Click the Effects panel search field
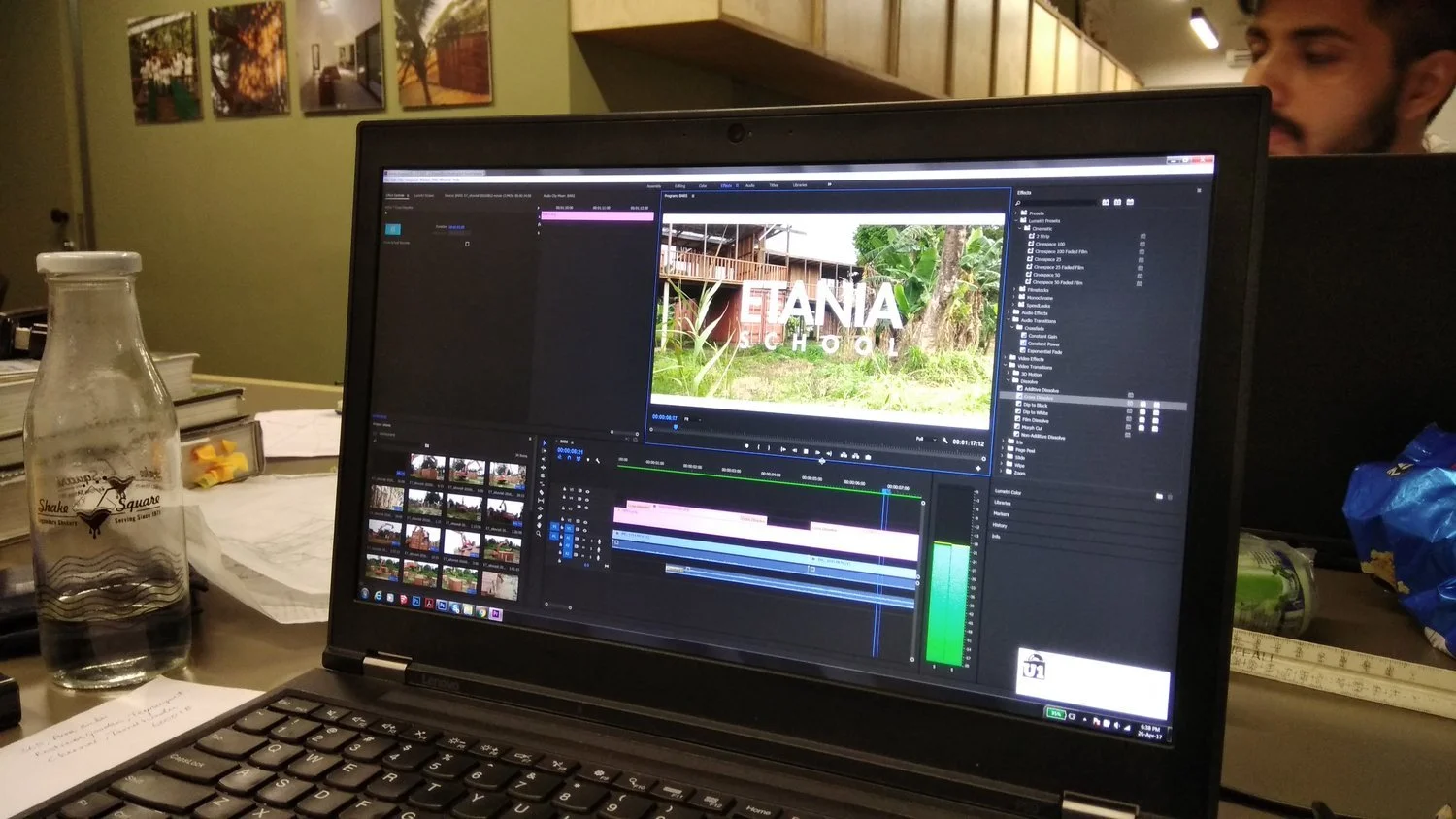 point(1060,202)
